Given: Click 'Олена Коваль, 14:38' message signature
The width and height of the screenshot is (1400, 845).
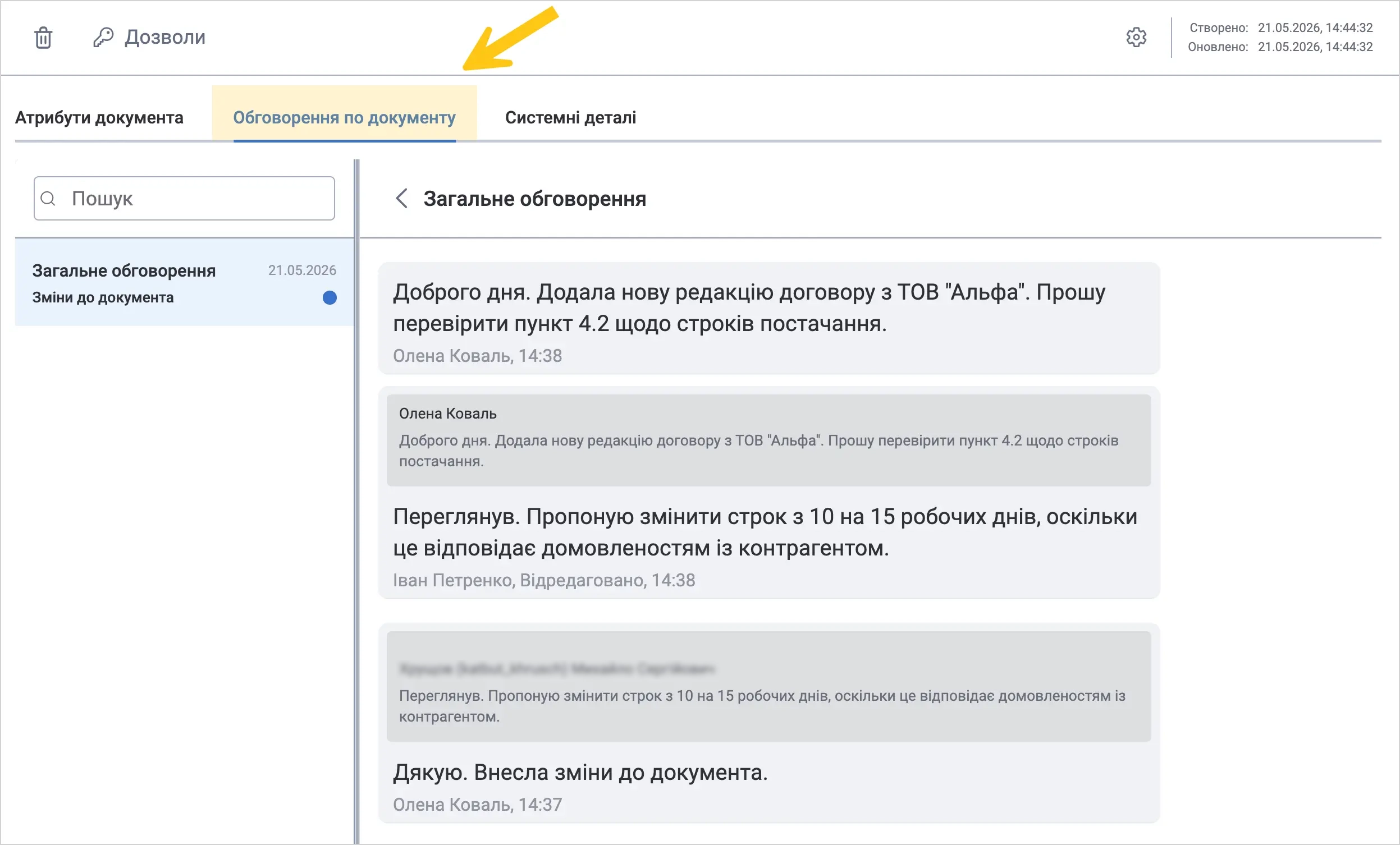Looking at the screenshot, I should click(477, 356).
